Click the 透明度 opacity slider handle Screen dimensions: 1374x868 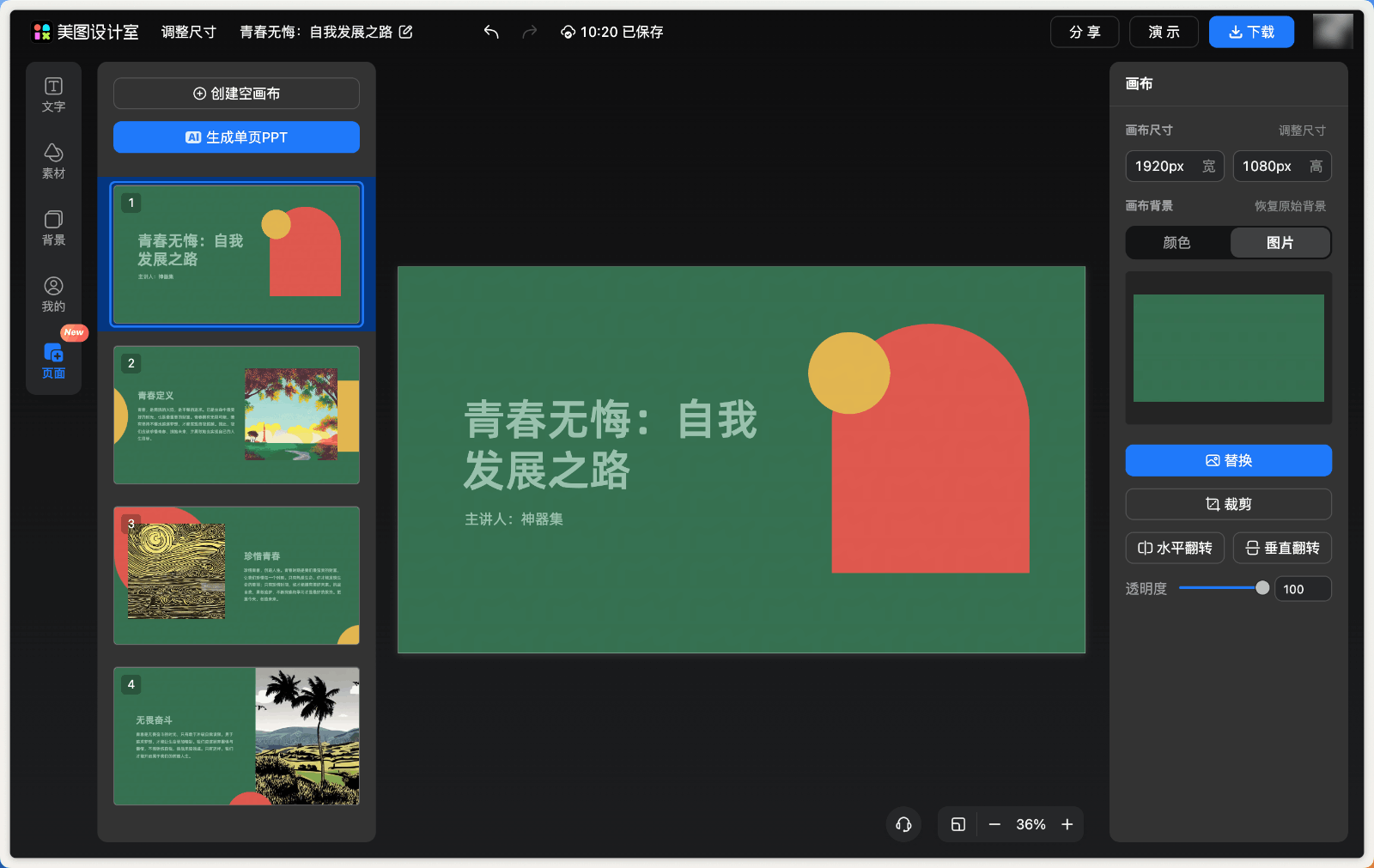pyautogui.click(x=1262, y=588)
